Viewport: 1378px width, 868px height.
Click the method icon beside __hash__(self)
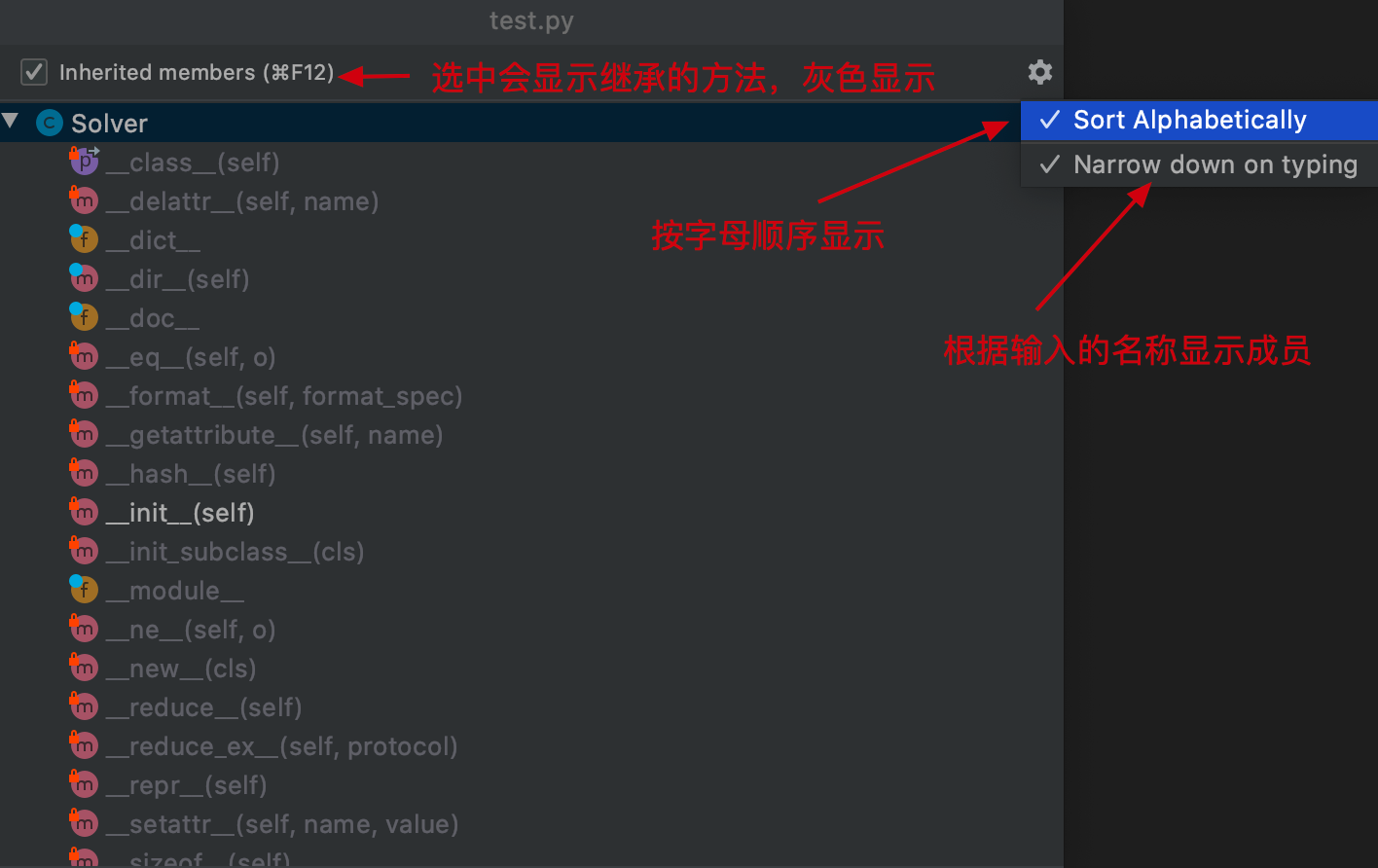tap(85, 473)
